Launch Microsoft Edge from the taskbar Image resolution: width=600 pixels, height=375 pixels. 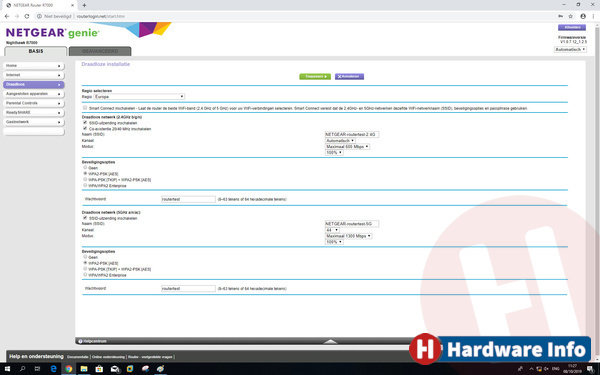(54, 369)
